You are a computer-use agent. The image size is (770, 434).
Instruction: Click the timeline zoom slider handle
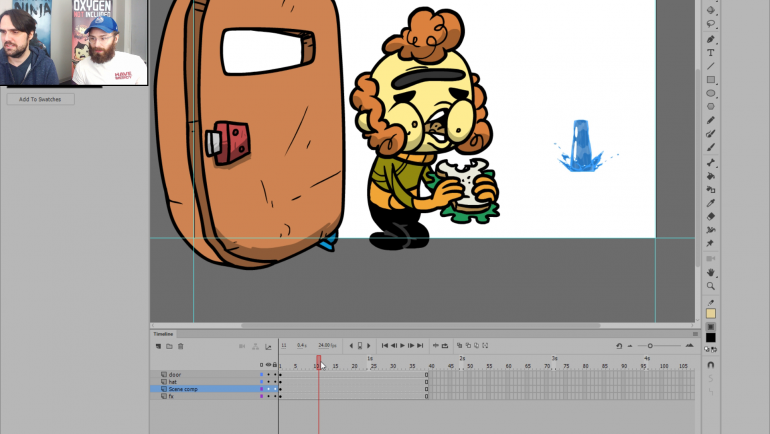650,346
